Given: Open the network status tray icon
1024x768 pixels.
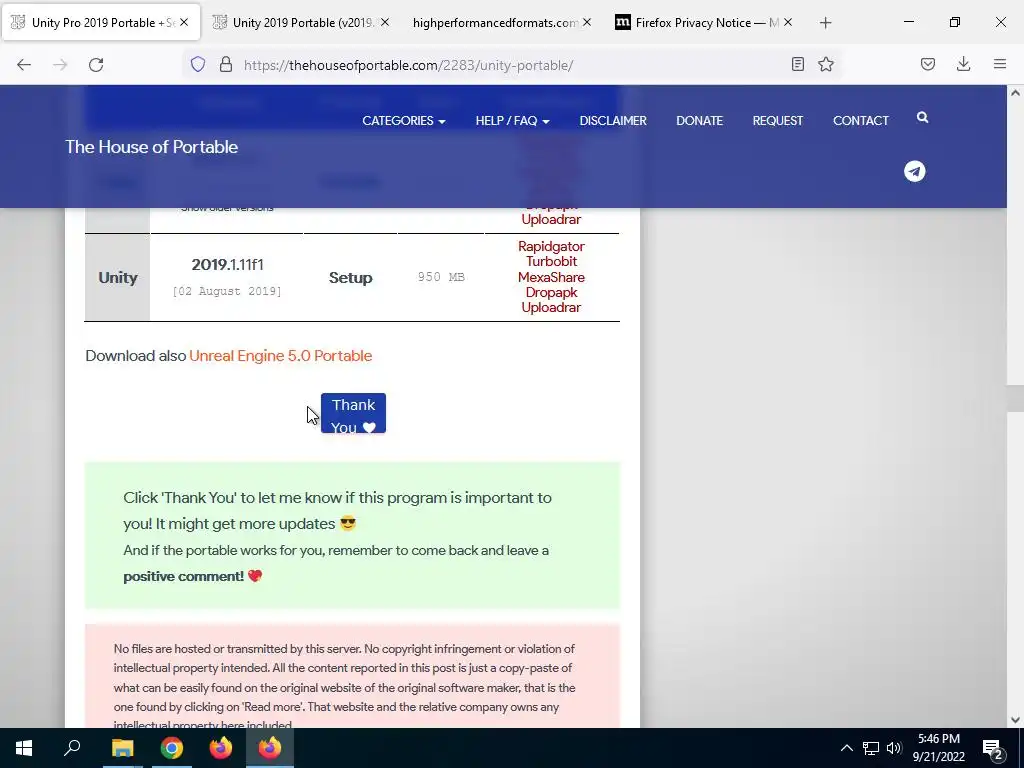Looking at the screenshot, I should [x=871, y=748].
